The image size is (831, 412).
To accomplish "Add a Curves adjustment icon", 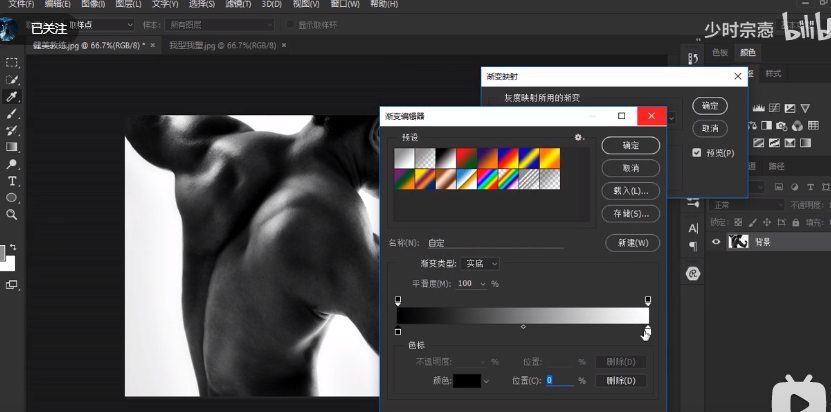I will point(774,108).
